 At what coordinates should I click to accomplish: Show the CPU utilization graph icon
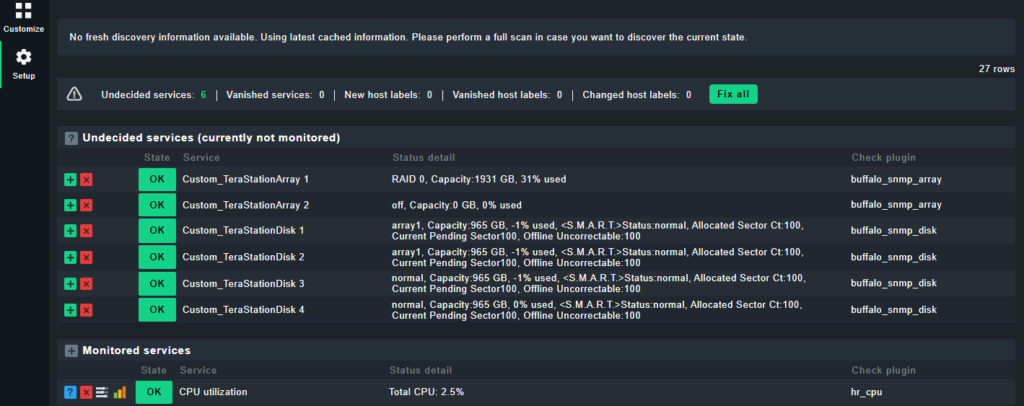pos(120,392)
